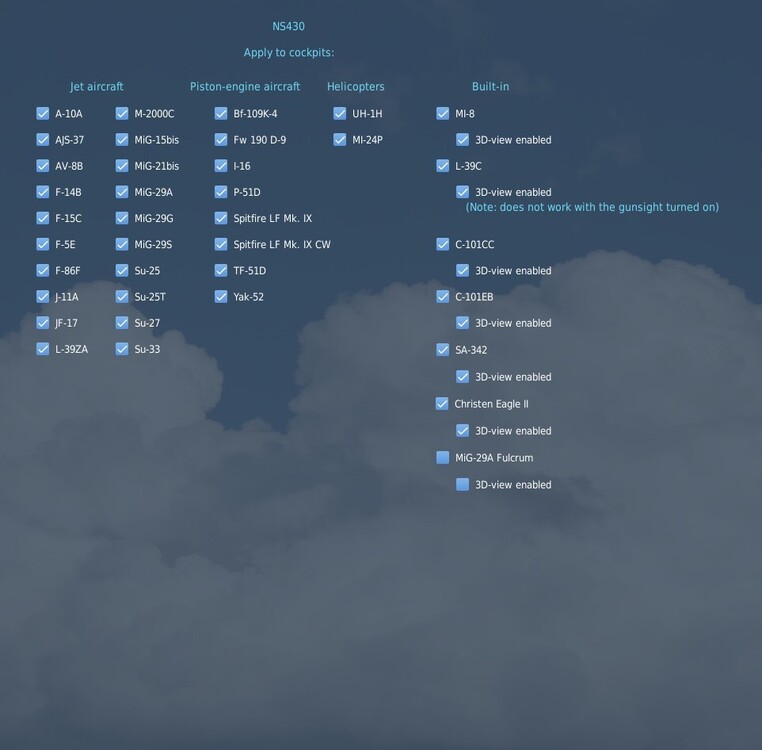Uncheck the P-51D checkbox
This screenshot has height=750, width=762.
point(221,192)
